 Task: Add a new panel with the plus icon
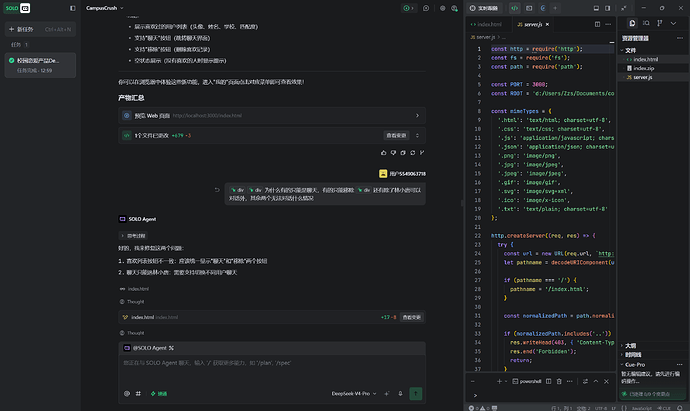(x=555, y=8)
